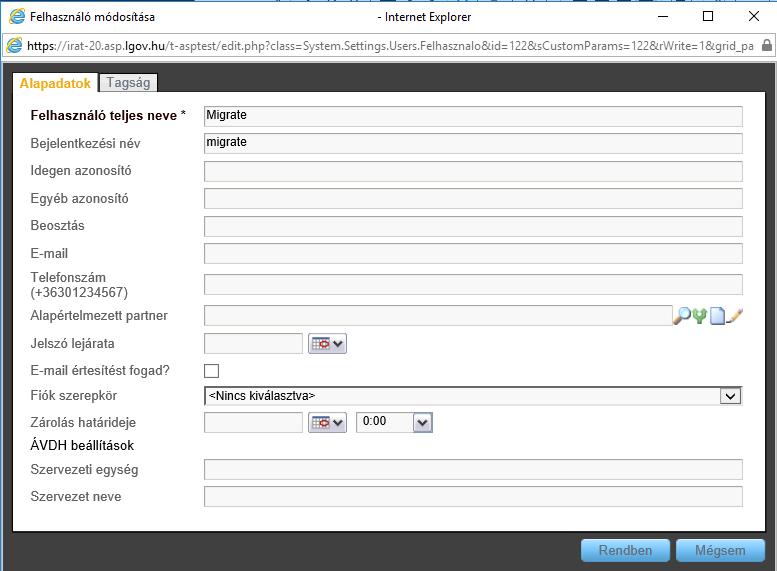Click the Internet Explorer title bar icon

point(17,16)
